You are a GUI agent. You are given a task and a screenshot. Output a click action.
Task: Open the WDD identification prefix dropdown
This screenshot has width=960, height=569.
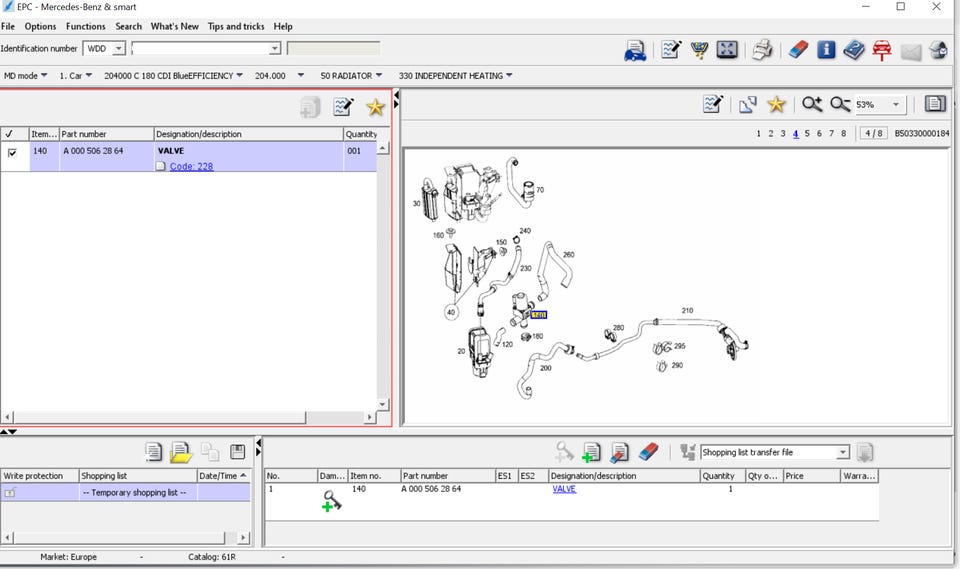[119, 48]
